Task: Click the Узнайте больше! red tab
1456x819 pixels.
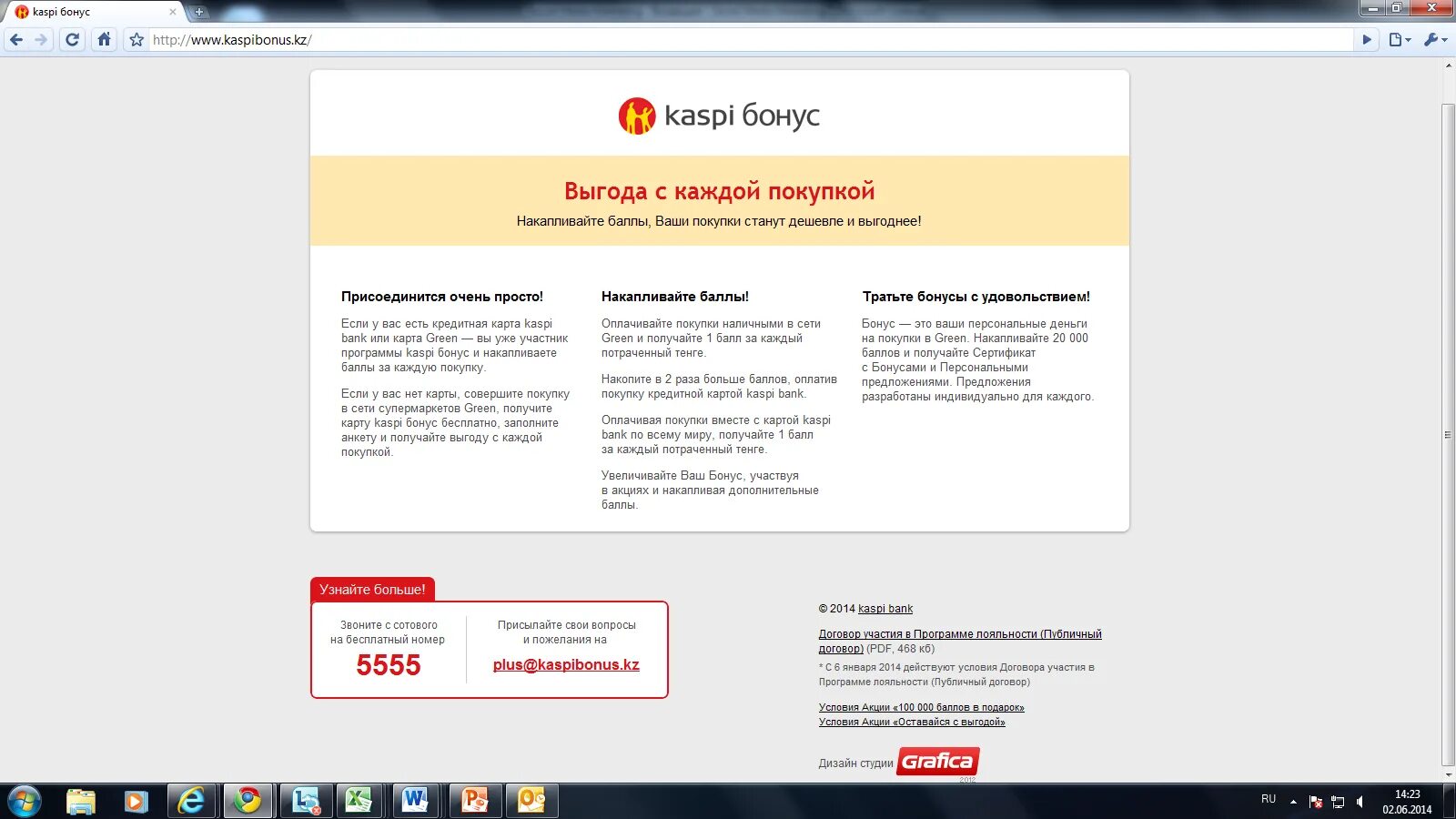Action: [x=372, y=590]
